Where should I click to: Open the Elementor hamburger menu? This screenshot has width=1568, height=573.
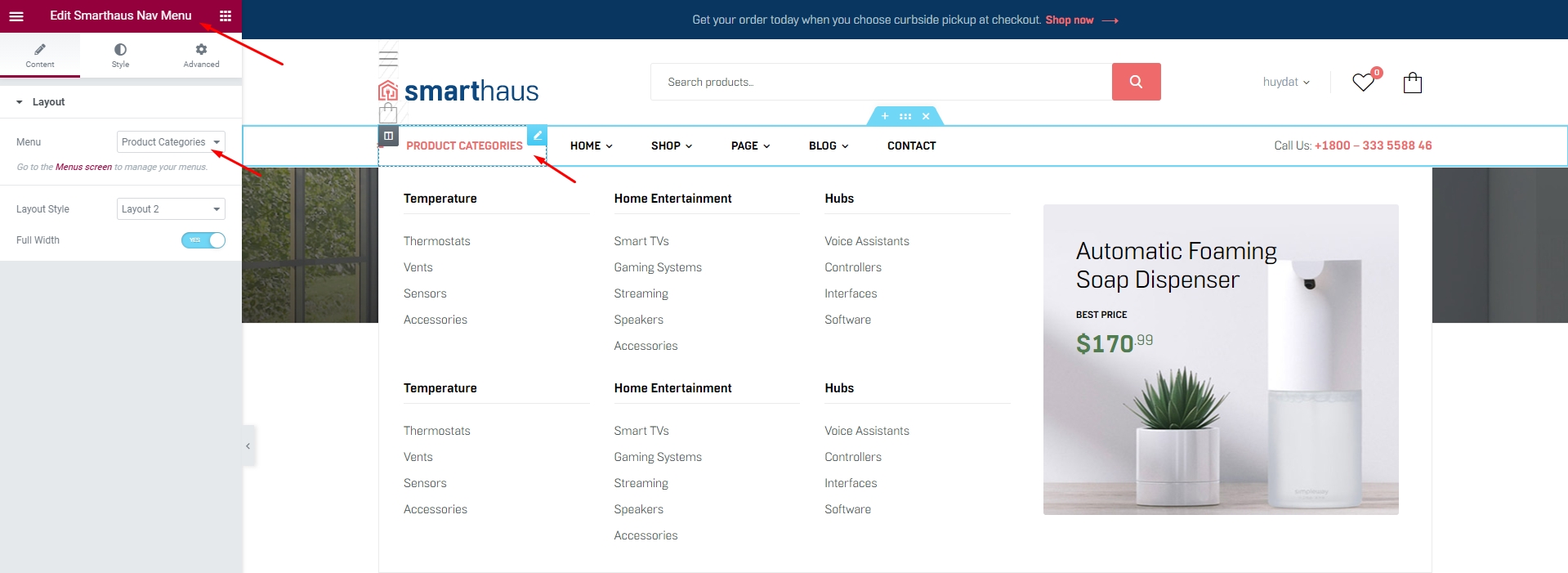click(x=16, y=16)
